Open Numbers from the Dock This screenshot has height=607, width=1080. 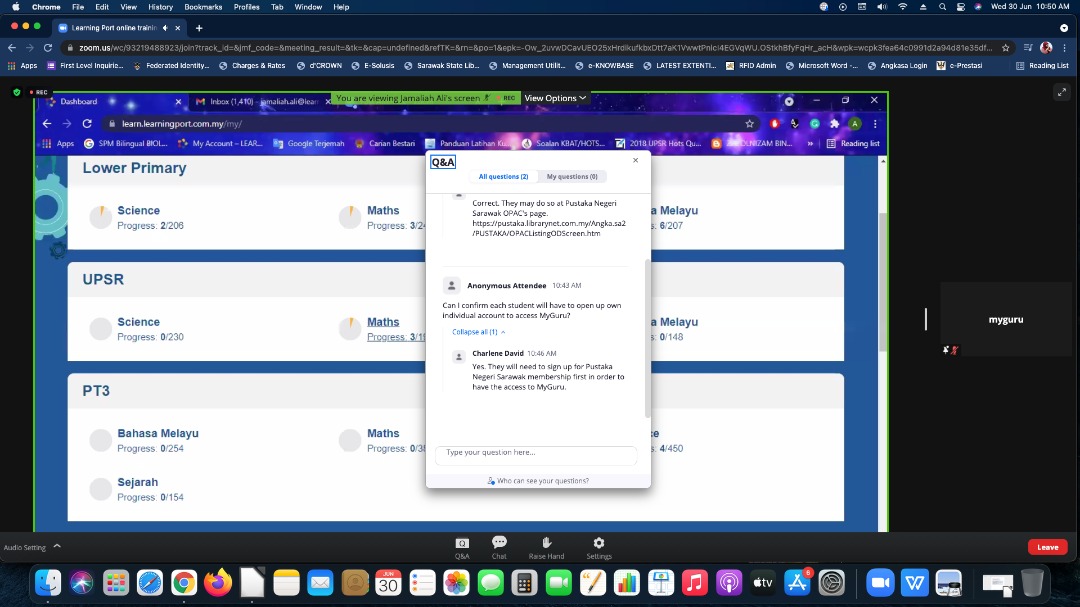(x=627, y=583)
